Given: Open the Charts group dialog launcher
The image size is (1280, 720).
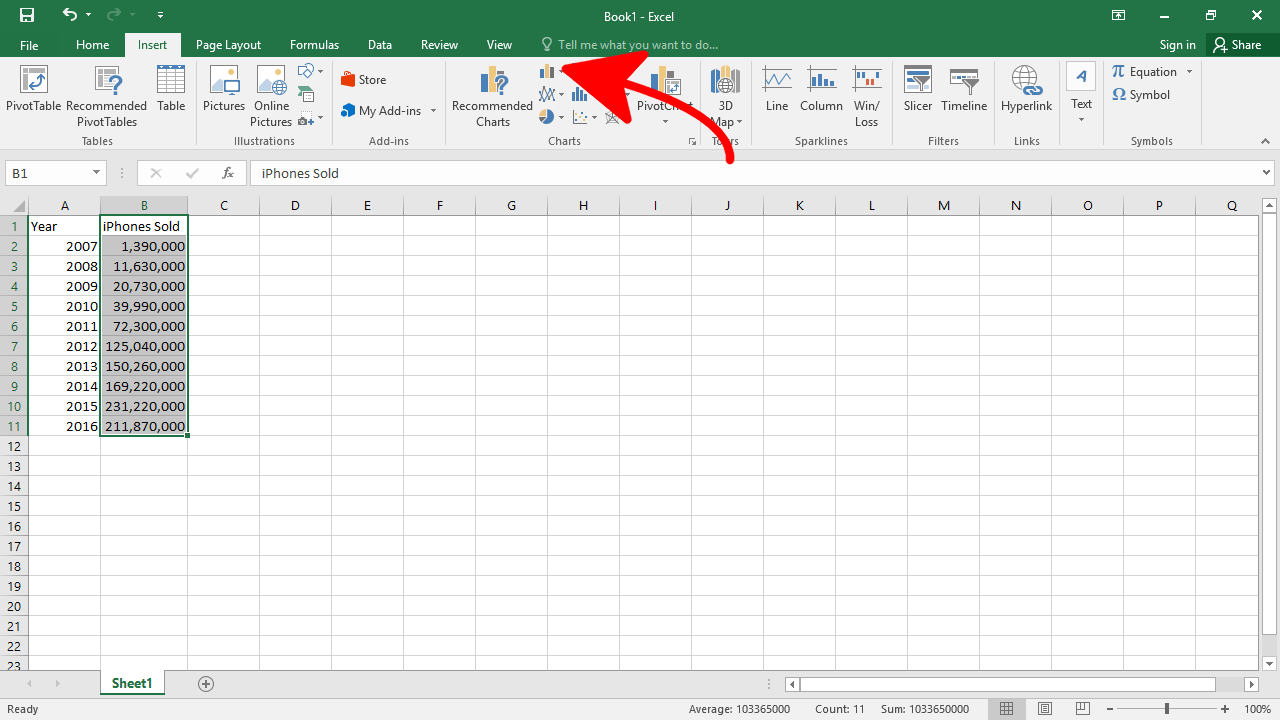Looking at the screenshot, I should [692, 142].
